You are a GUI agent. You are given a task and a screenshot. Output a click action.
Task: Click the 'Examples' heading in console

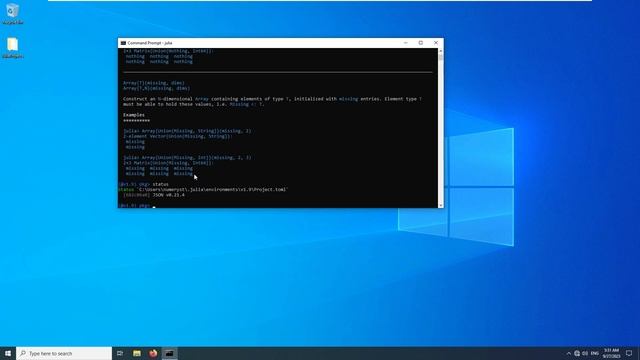134,115
